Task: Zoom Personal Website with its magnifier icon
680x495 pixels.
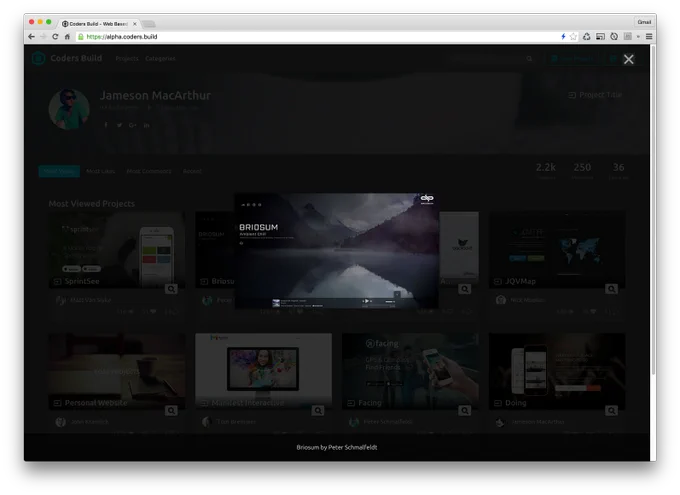Action: pyautogui.click(x=171, y=410)
